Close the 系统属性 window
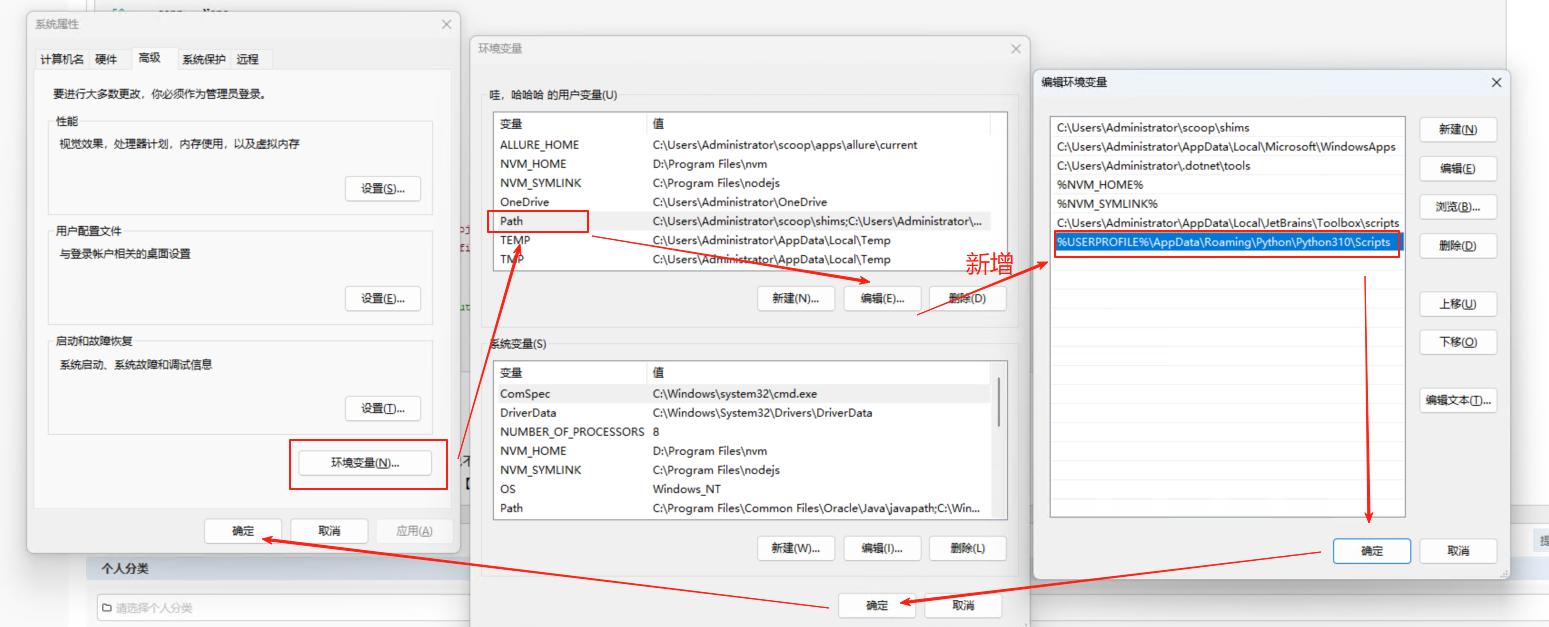The width and height of the screenshot is (1549, 627). [445, 24]
